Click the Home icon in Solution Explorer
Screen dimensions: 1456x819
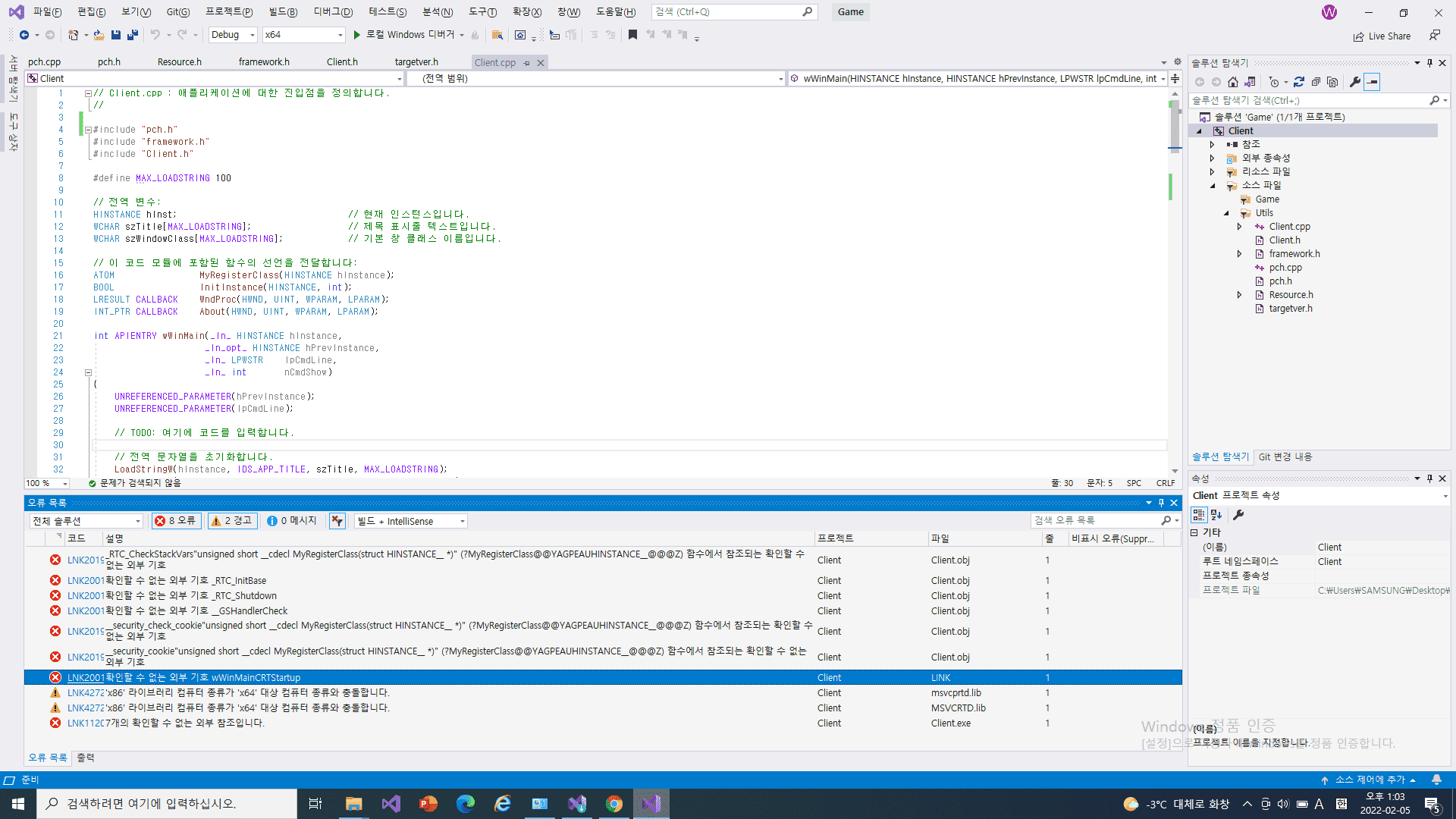pyautogui.click(x=1233, y=82)
